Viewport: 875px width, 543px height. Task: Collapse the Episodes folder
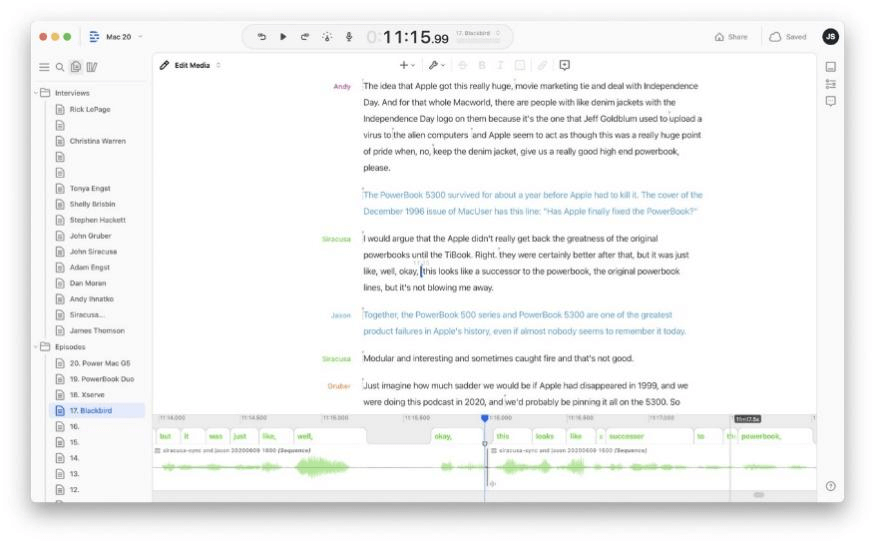36,347
